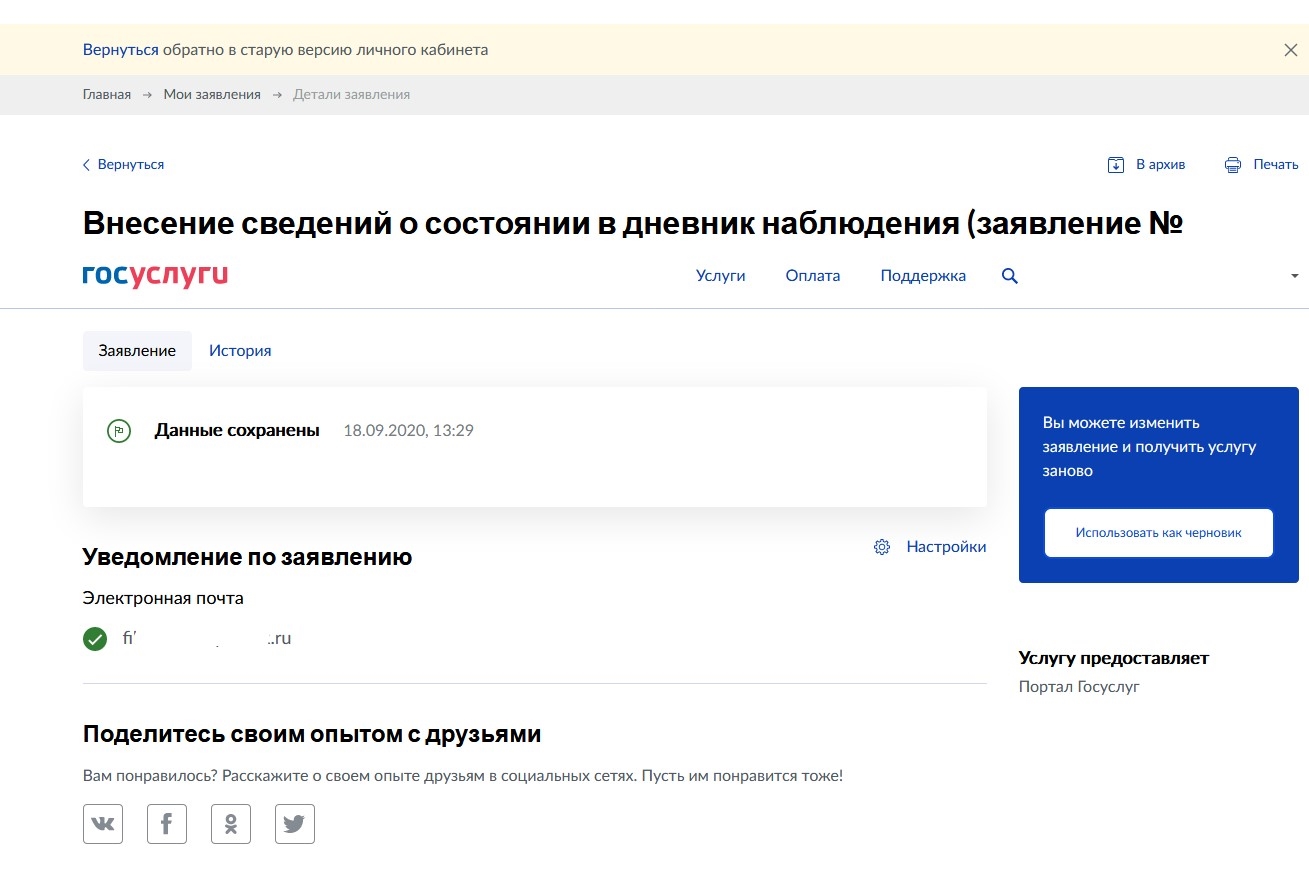Image resolution: width=1309 pixels, height=881 pixels.
Task: Click the Данные сохранены status text
Action: tap(237, 431)
